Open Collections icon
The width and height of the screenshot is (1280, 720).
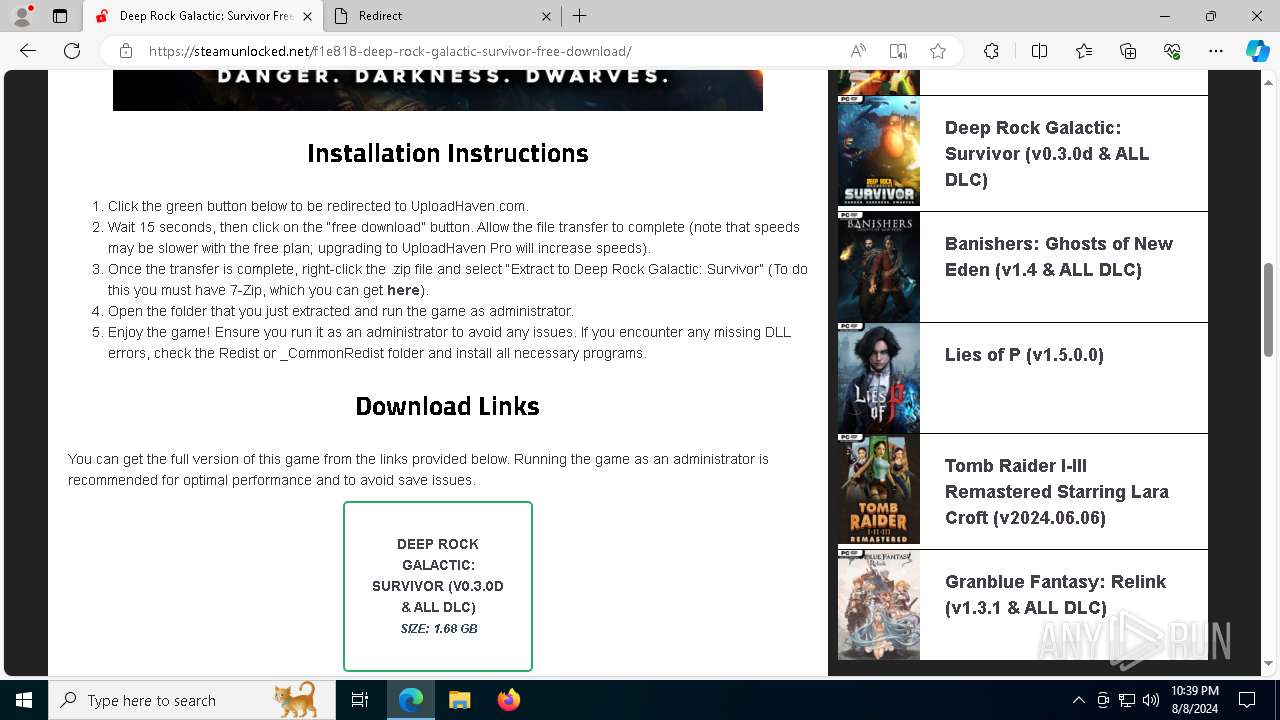[1128, 51]
